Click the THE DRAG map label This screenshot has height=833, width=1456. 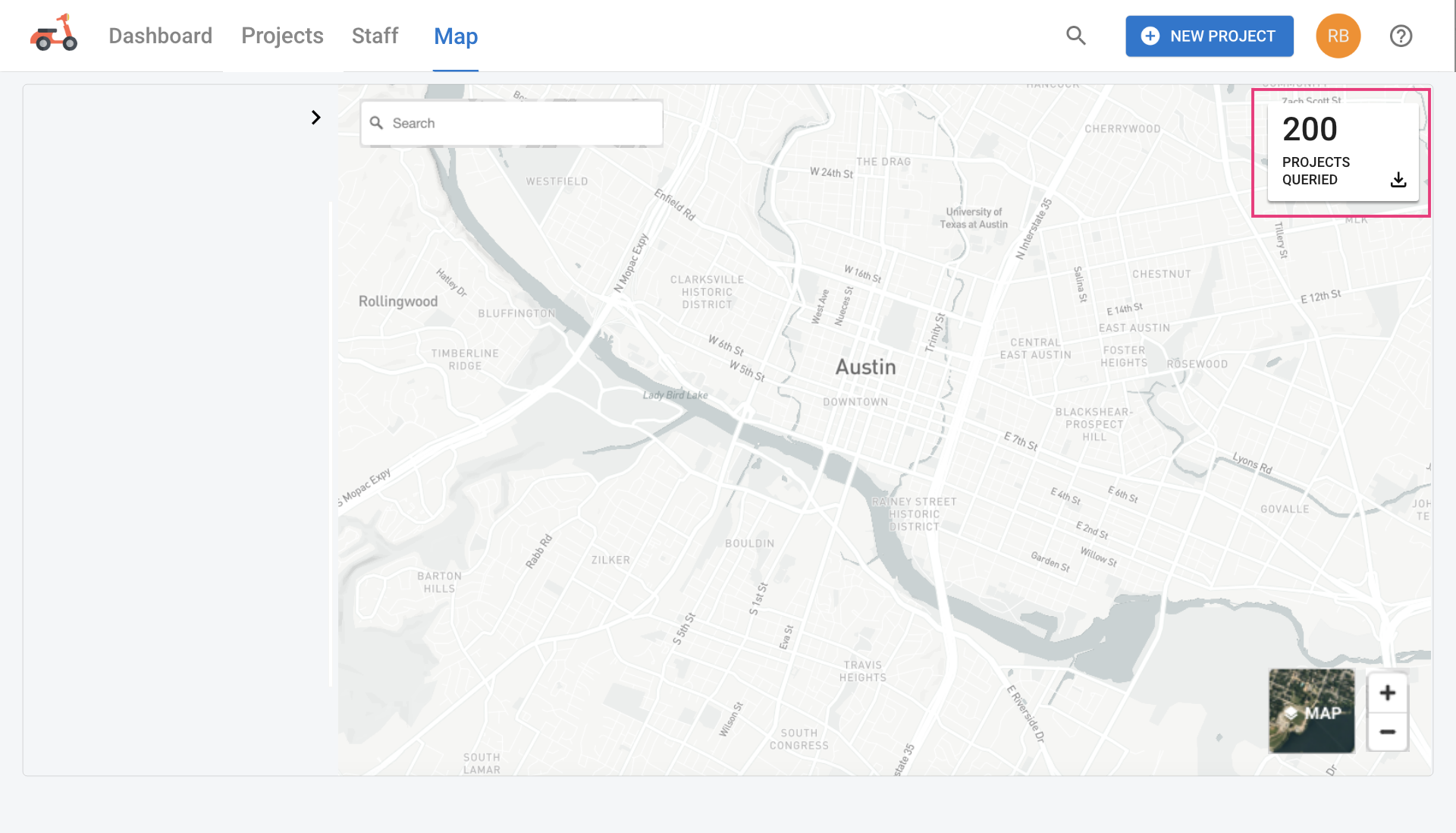click(x=883, y=162)
